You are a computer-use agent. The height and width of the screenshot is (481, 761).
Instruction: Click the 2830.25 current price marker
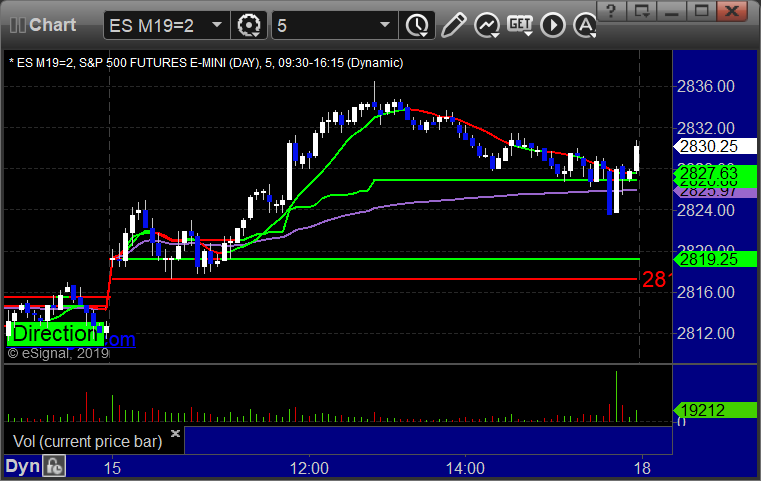point(714,146)
